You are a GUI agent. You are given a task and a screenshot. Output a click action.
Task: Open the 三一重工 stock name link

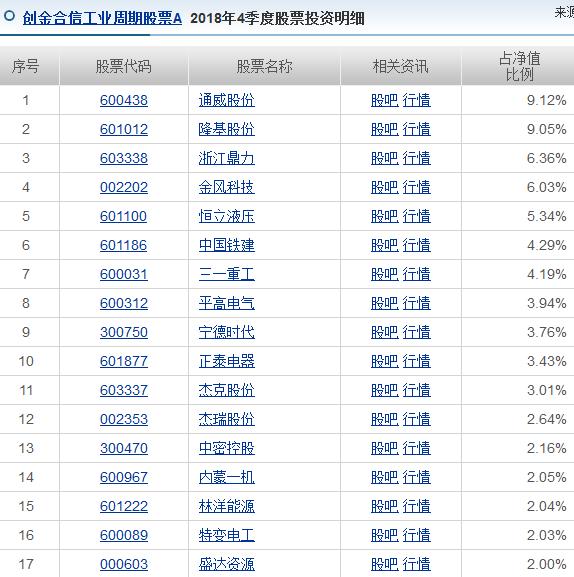pos(227,274)
